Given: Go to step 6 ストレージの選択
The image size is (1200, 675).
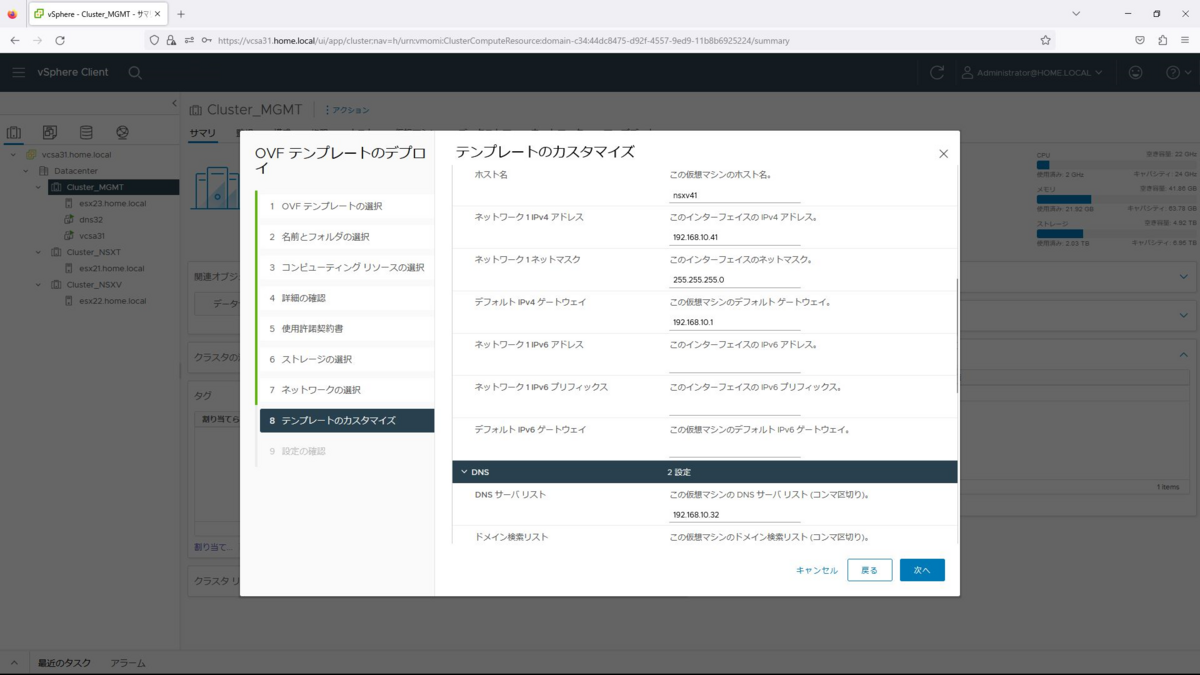Looking at the screenshot, I should pos(345,359).
